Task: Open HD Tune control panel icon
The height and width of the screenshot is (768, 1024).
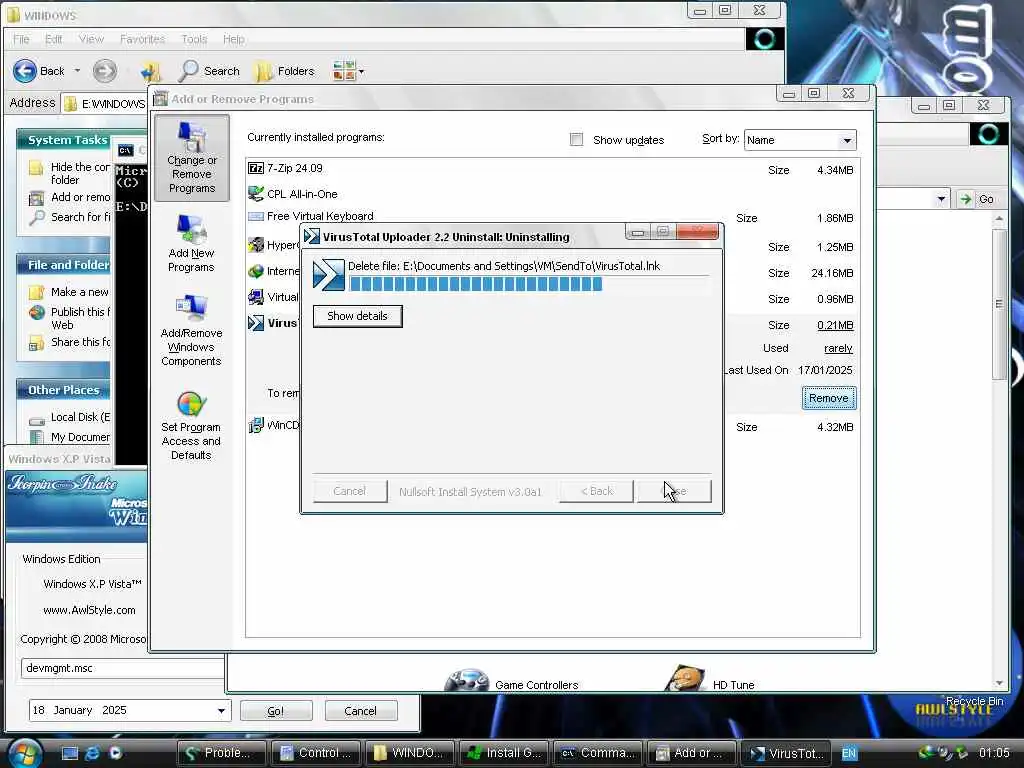Action: (684, 679)
